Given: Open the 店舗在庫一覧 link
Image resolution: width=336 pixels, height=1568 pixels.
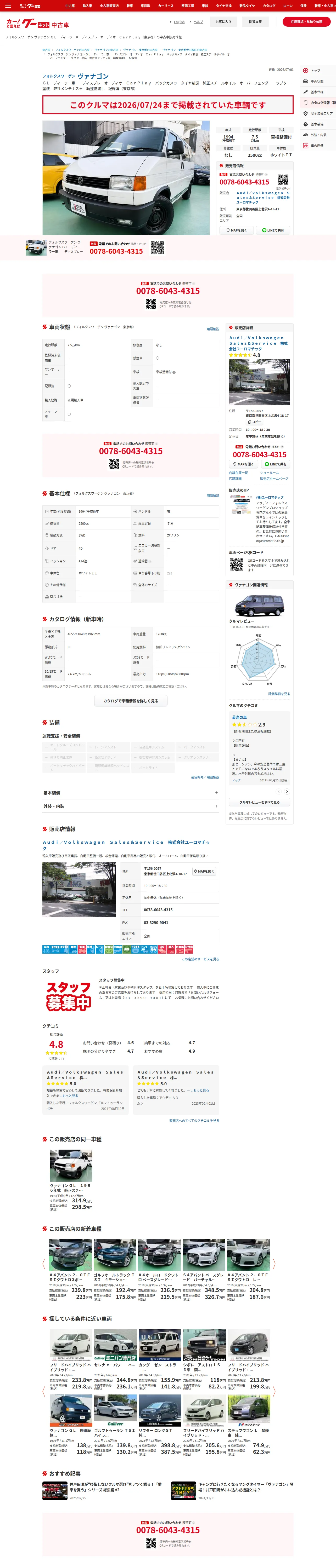Looking at the screenshot, I should pyautogui.click(x=238, y=473).
